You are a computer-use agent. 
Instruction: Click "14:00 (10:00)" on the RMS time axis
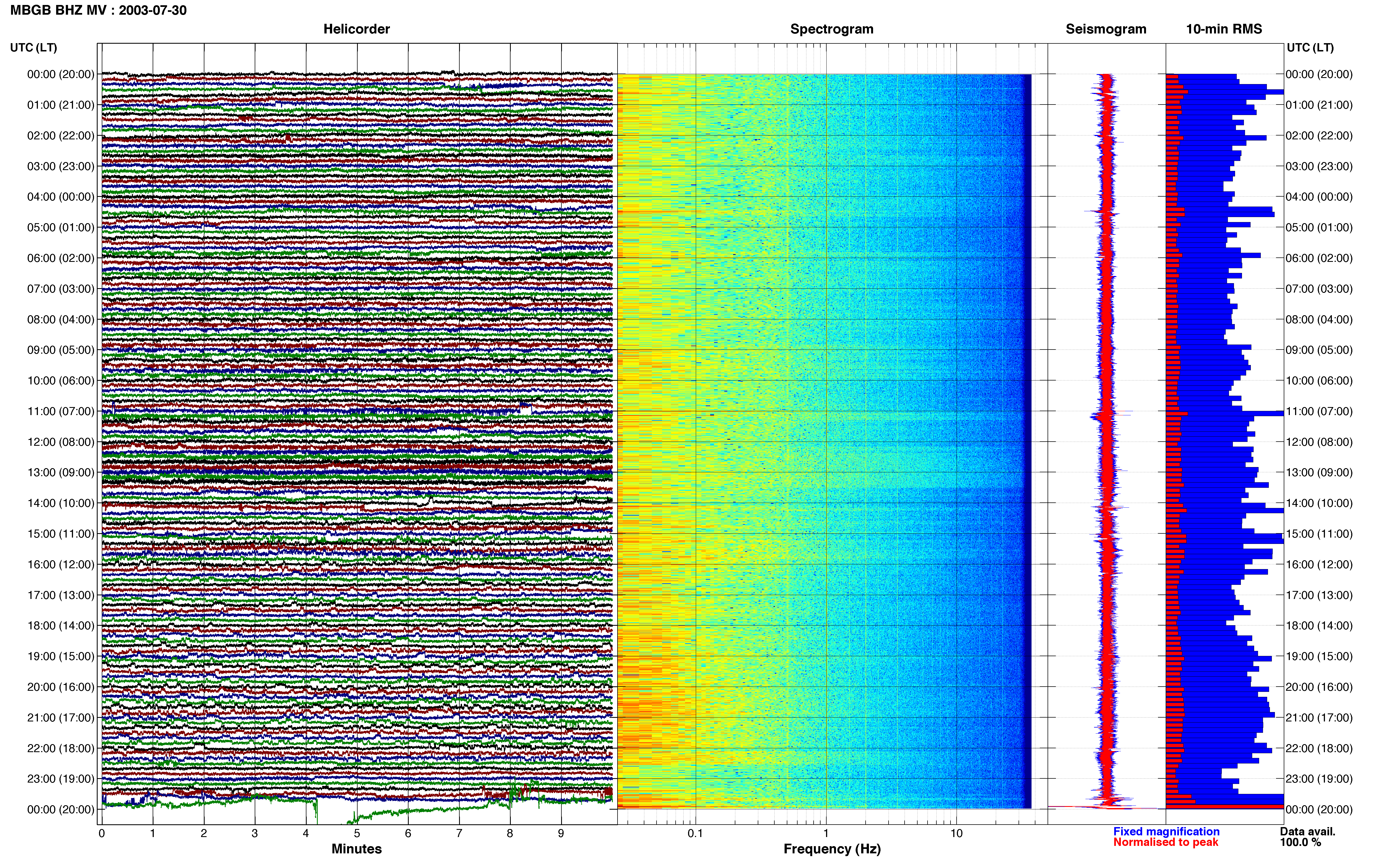(1319, 504)
